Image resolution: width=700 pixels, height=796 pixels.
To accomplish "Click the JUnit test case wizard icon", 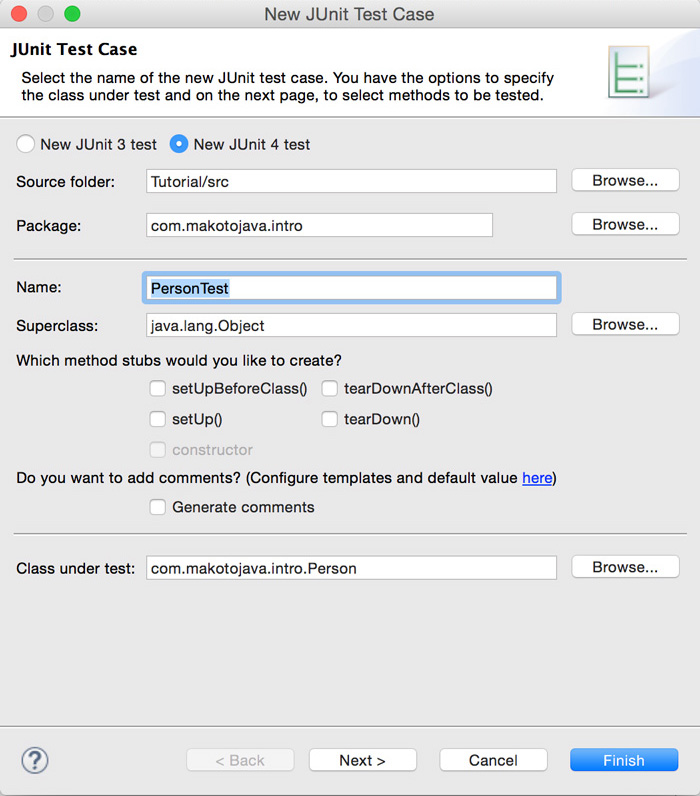I will [x=629, y=71].
